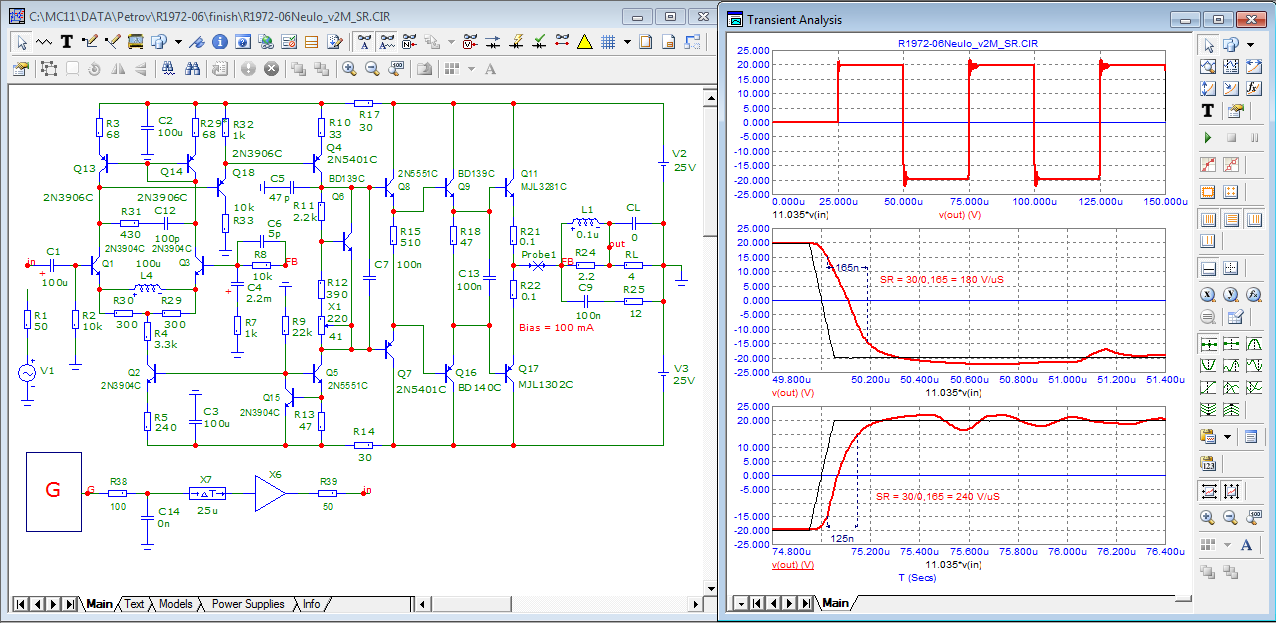Screen dimensions: 1276x623
Task: Switch to the Models tab
Action: [x=175, y=604]
